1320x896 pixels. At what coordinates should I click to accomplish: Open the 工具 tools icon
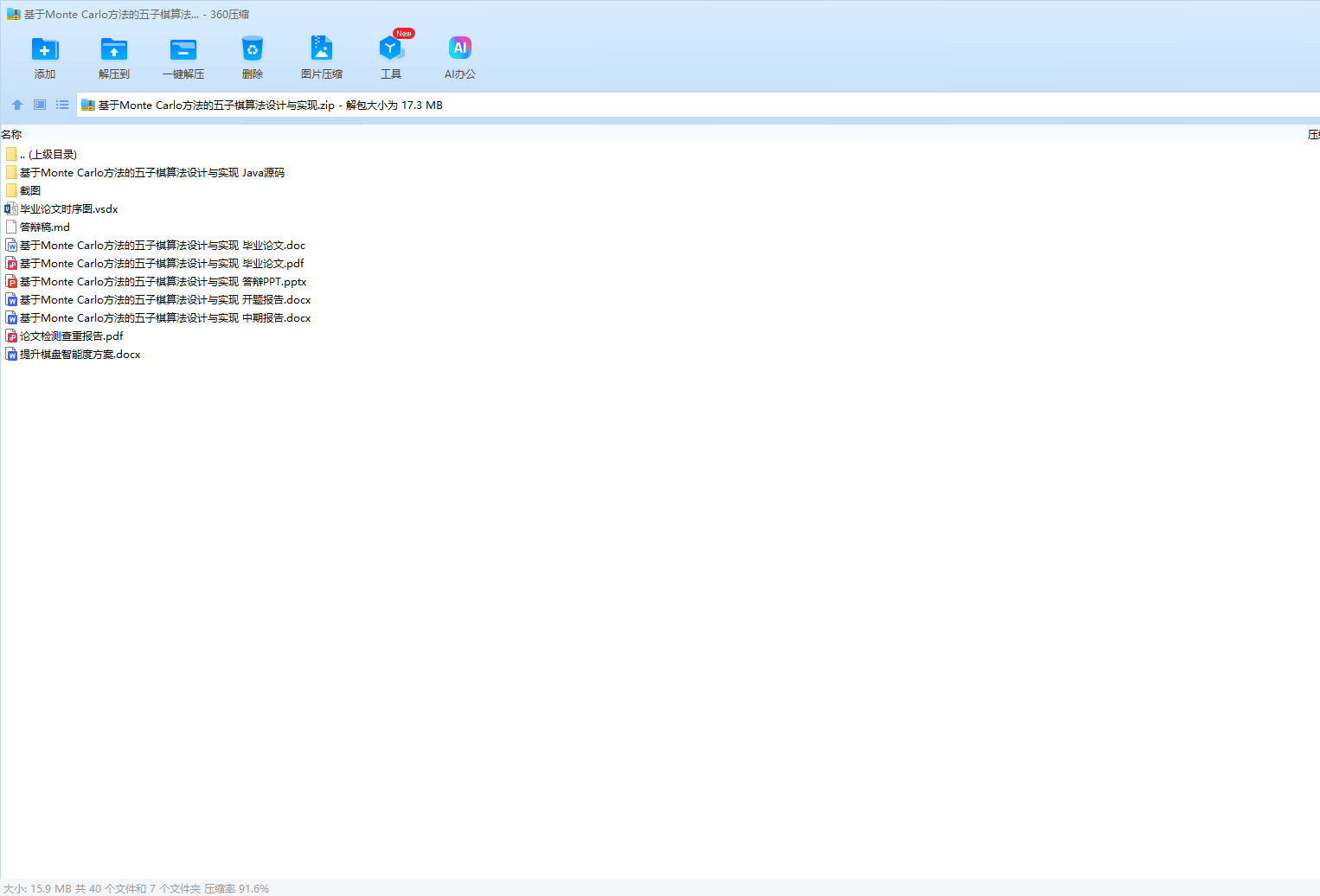(x=391, y=48)
